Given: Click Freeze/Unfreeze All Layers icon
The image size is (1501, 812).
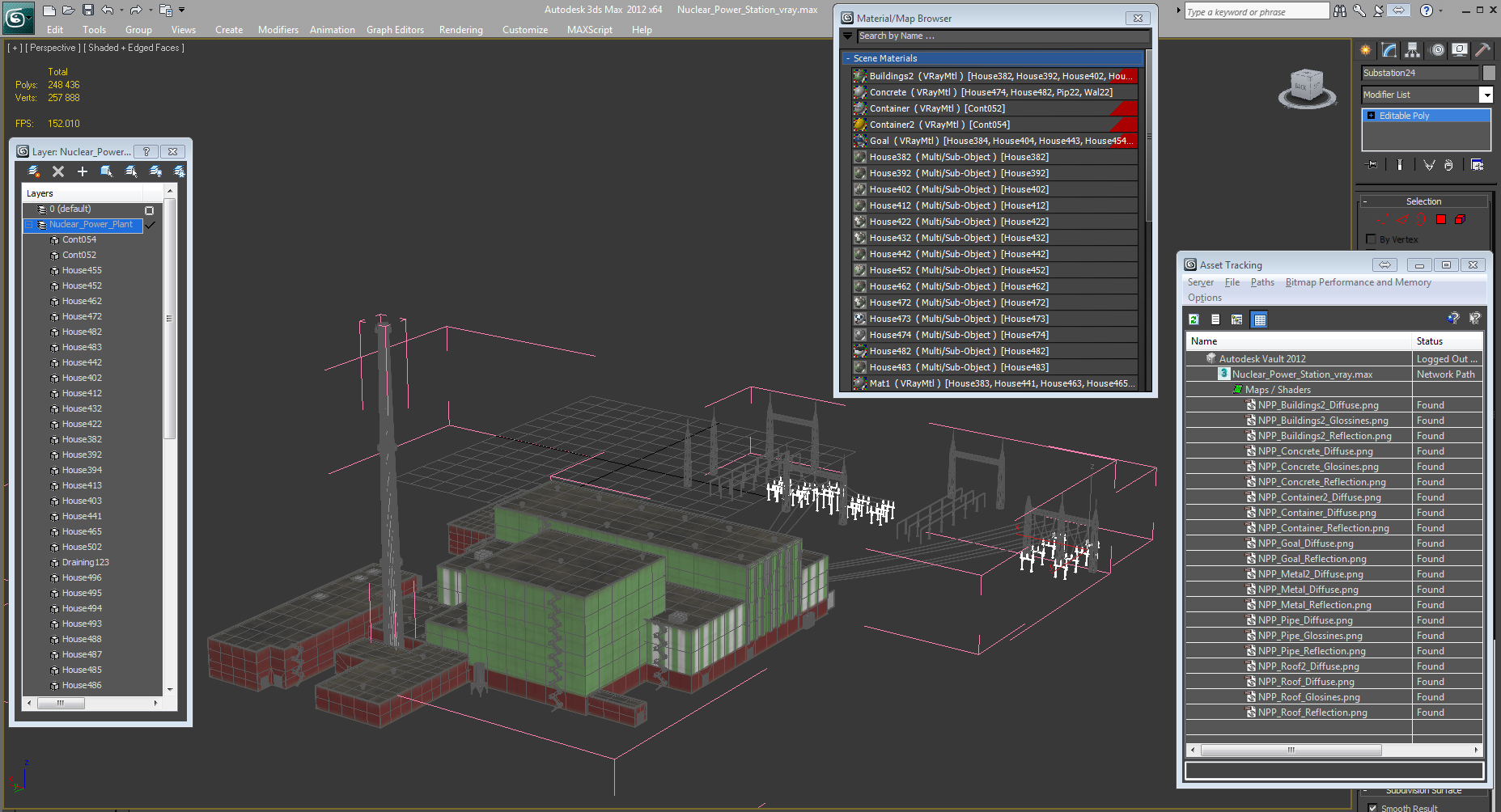Looking at the screenshot, I should click(x=179, y=171).
